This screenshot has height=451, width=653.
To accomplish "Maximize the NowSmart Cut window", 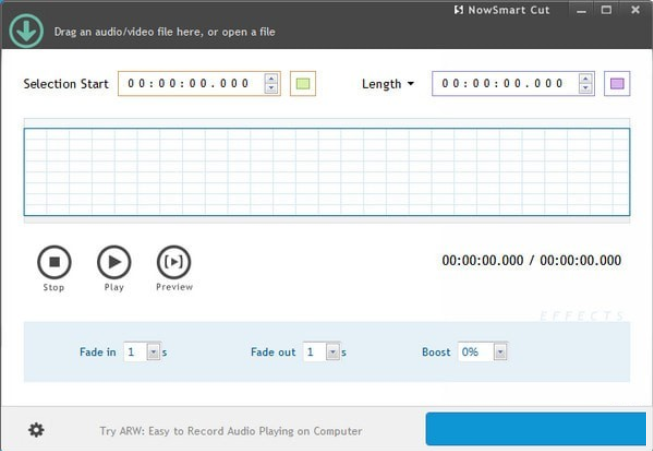I will point(606,10).
